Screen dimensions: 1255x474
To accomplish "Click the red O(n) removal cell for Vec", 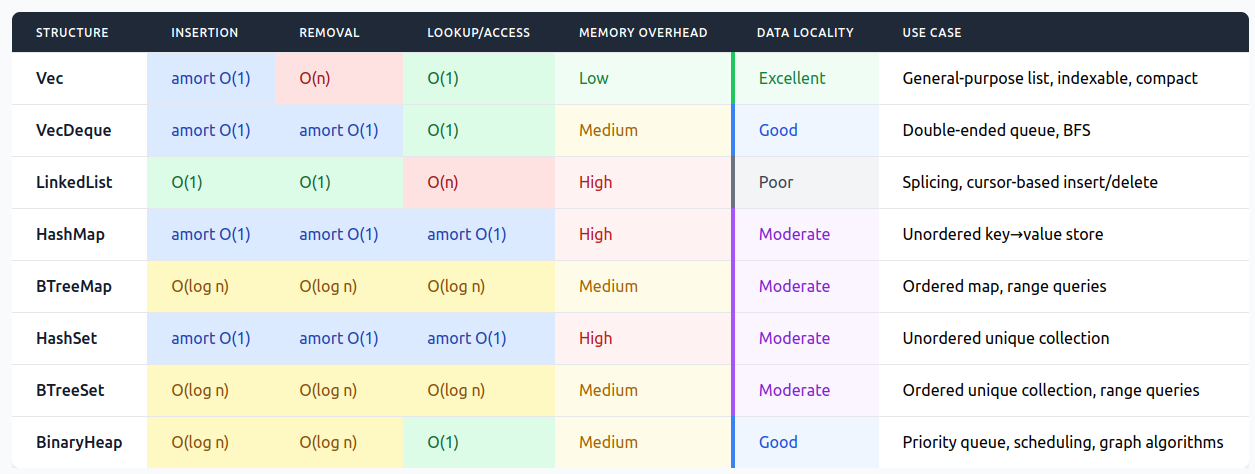I will tap(339, 78).
